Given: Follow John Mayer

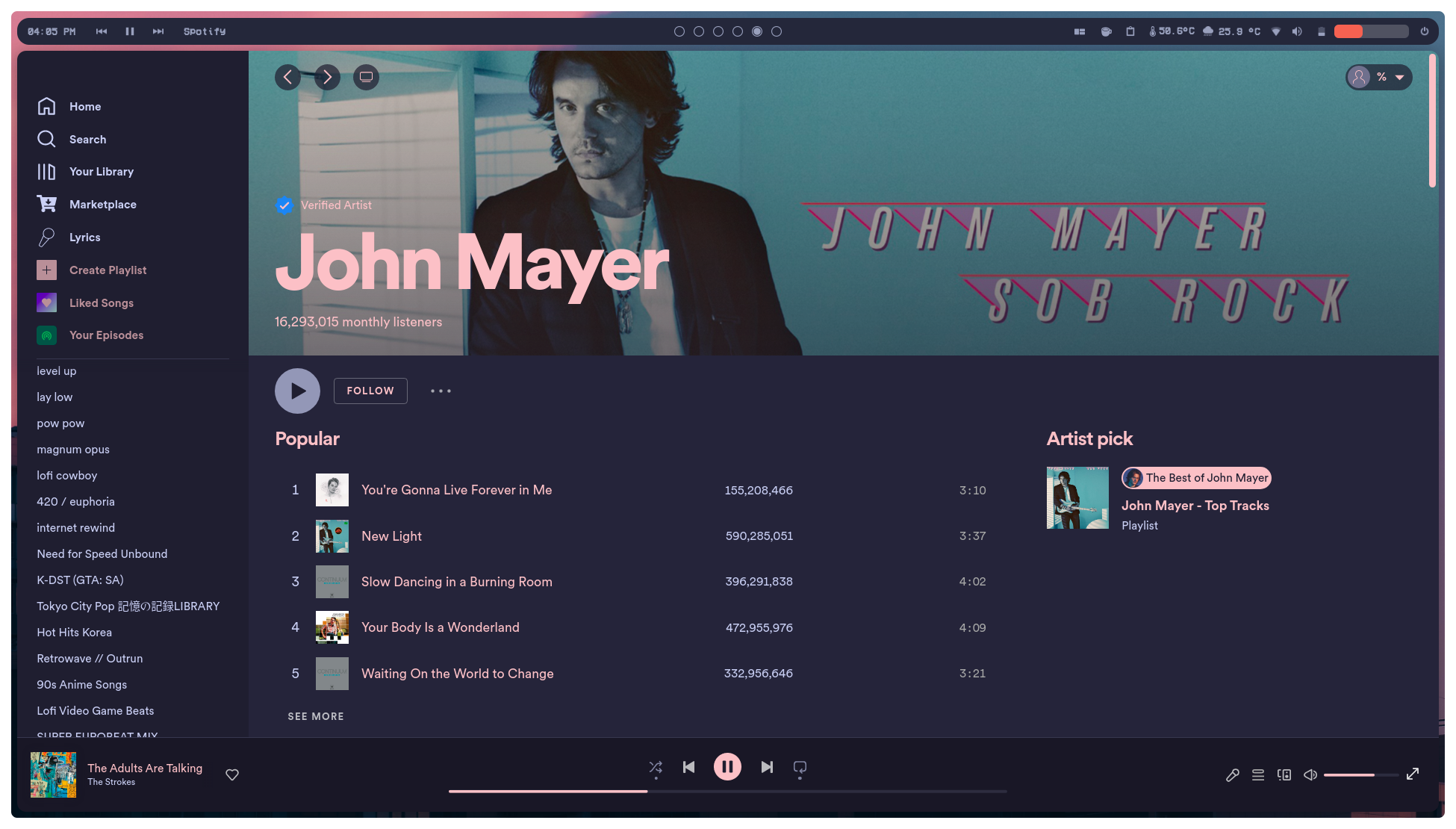Looking at the screenshot, I should point(370,391).
